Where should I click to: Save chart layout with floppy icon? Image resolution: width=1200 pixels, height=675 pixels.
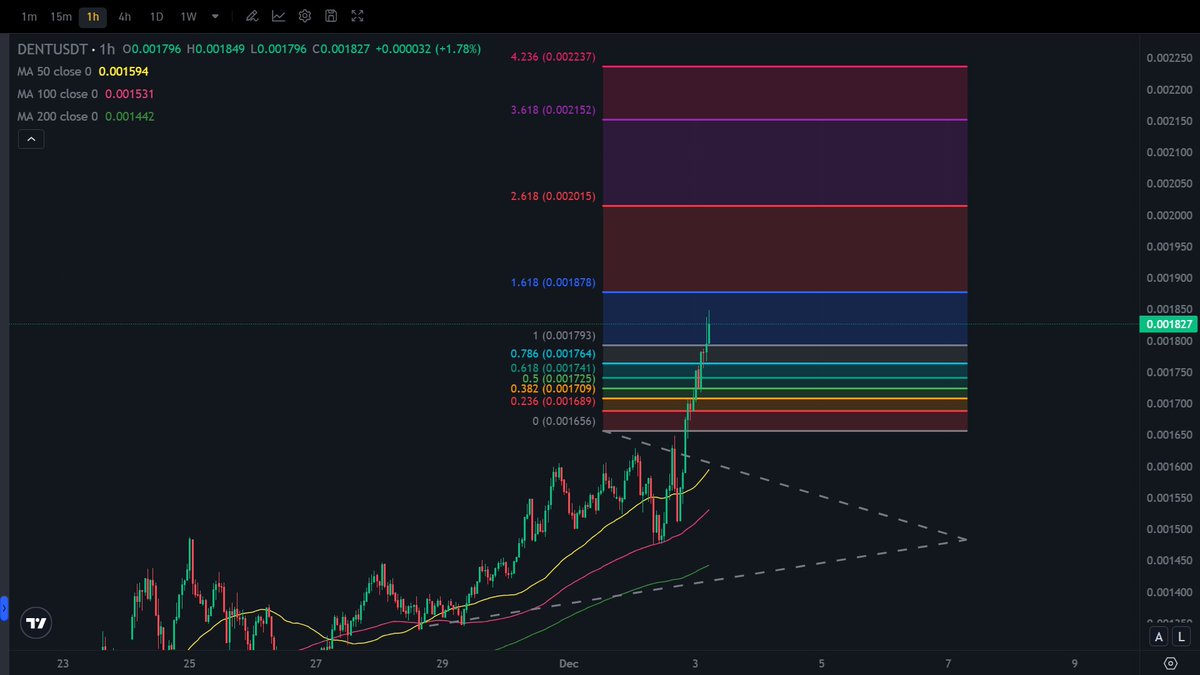[x=331, y=16]
